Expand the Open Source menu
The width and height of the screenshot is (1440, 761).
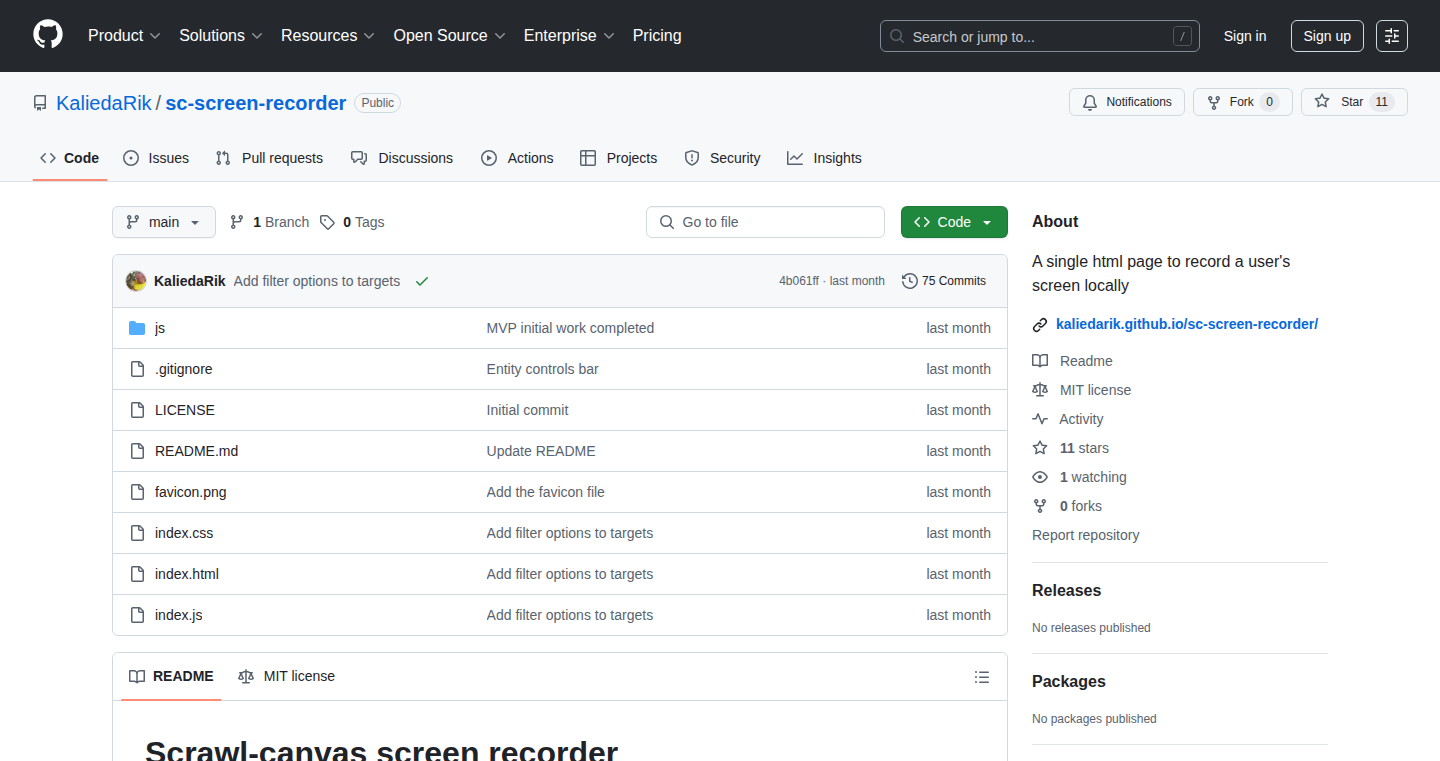[x=450, y=36]
